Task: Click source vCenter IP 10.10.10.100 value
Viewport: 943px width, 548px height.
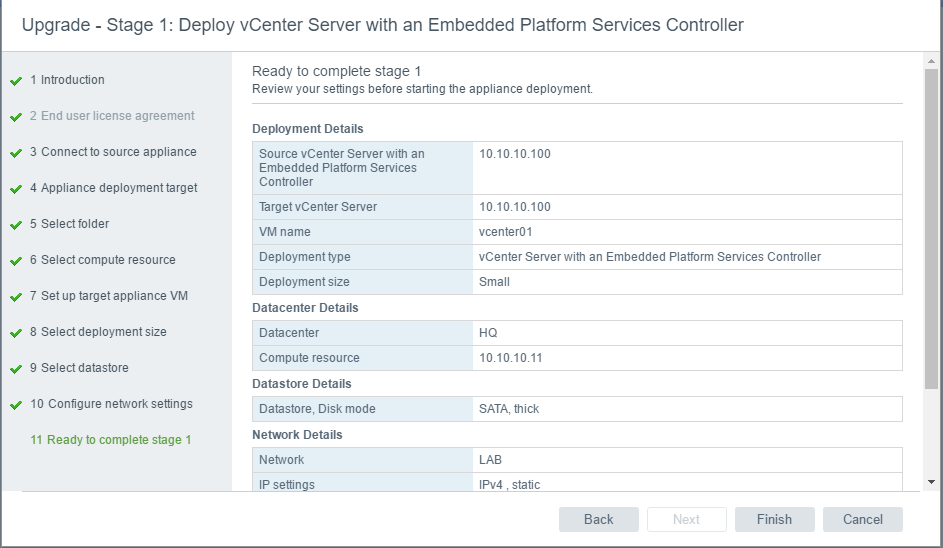Action: (515, 153)
